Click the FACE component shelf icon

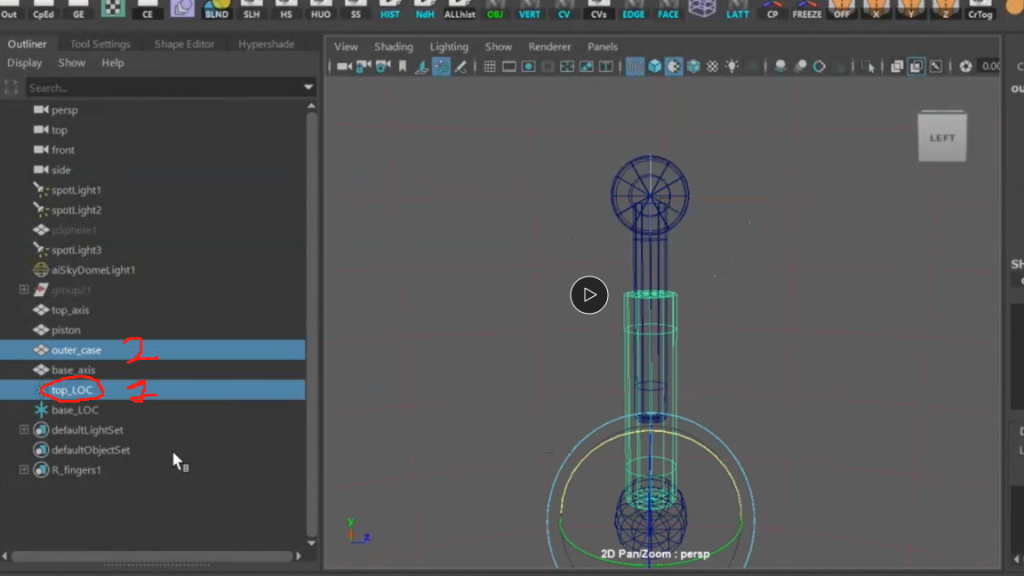[x=667, y=9]
